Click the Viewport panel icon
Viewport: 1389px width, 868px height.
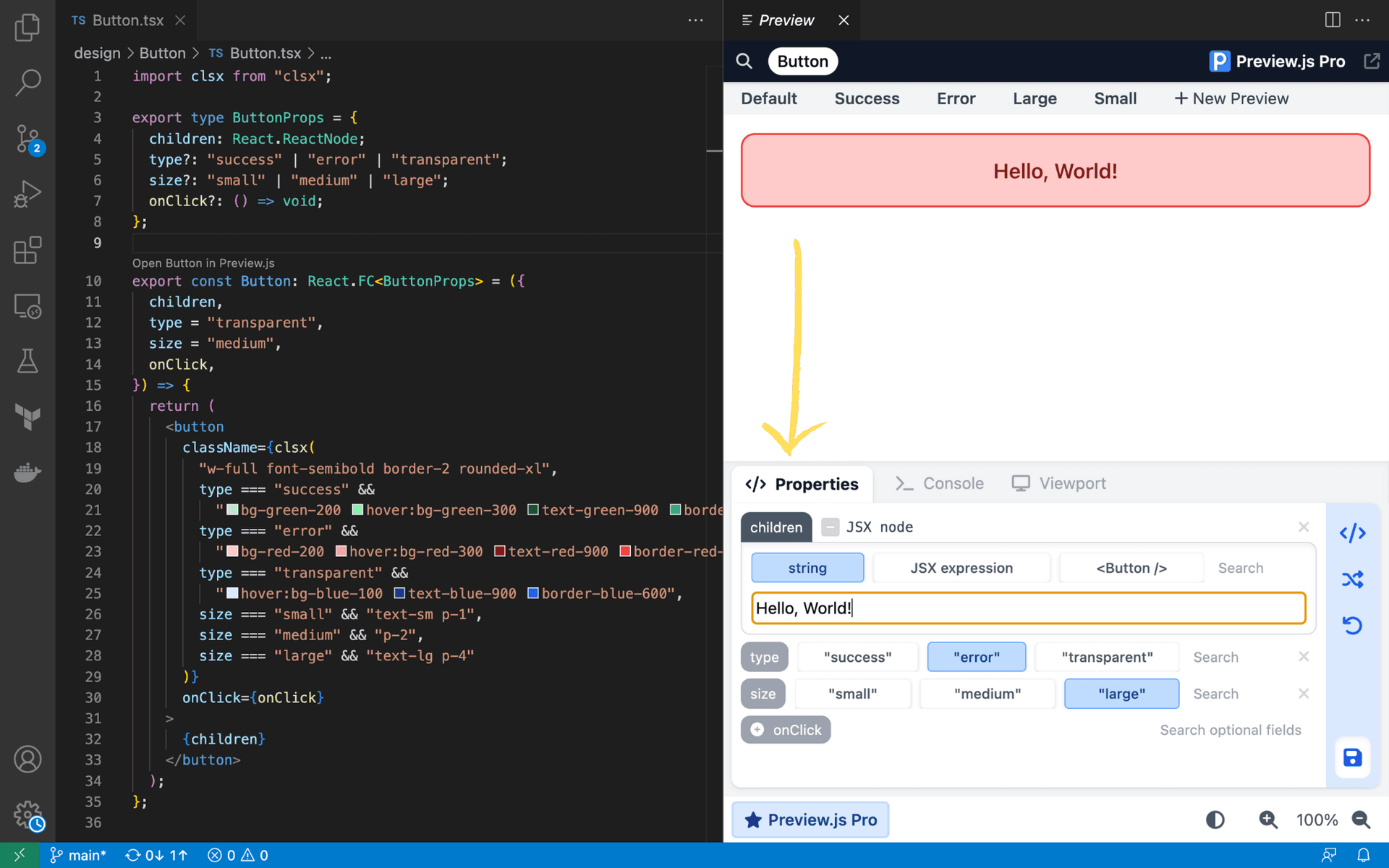click(1020, 483)
